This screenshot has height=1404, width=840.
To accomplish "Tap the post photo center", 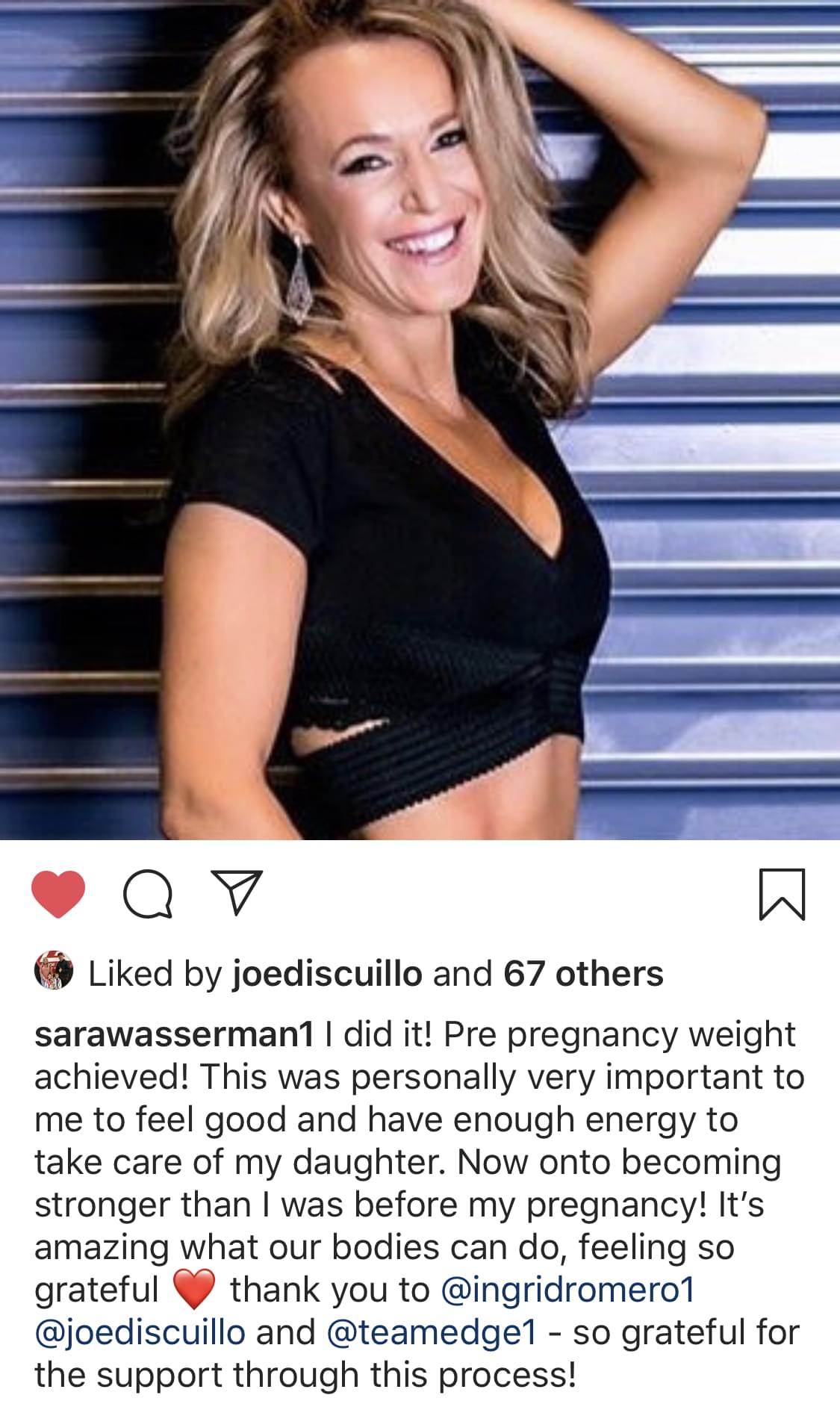I will point(420,420).
